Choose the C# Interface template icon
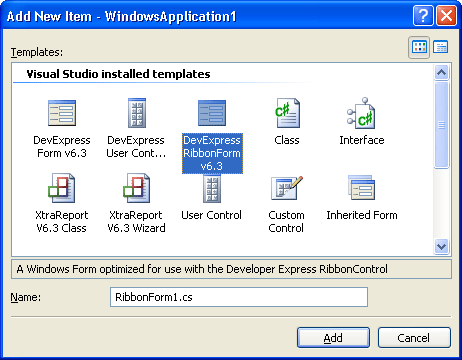 coord(361,113)
